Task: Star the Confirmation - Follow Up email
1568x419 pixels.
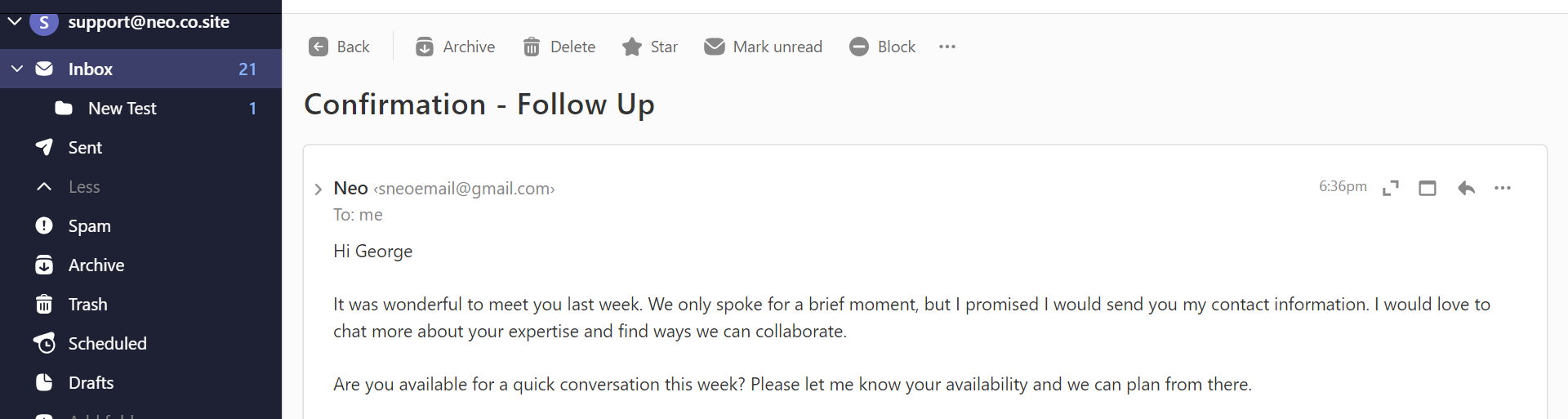Action: (632, 47)
